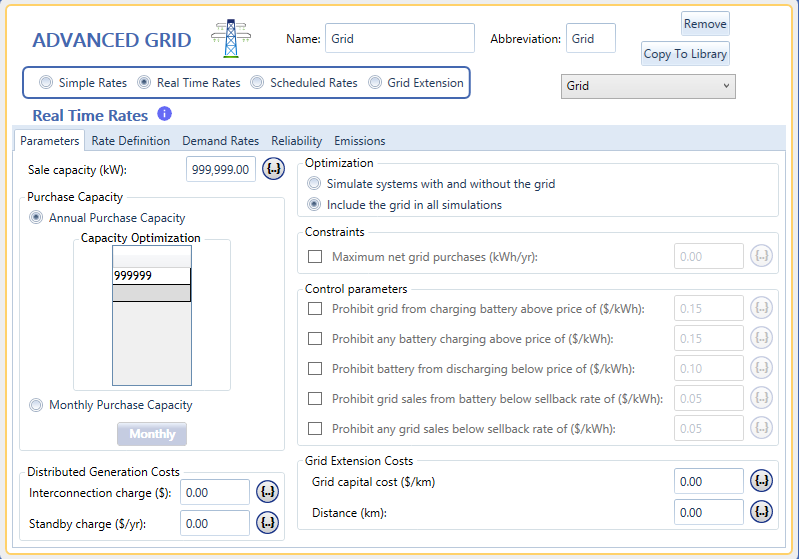Click the any grid sales sellback rate field
Image resolution: width=799 pixels, height=559 pixels.
pyautogui.click(x=708, y=429)
